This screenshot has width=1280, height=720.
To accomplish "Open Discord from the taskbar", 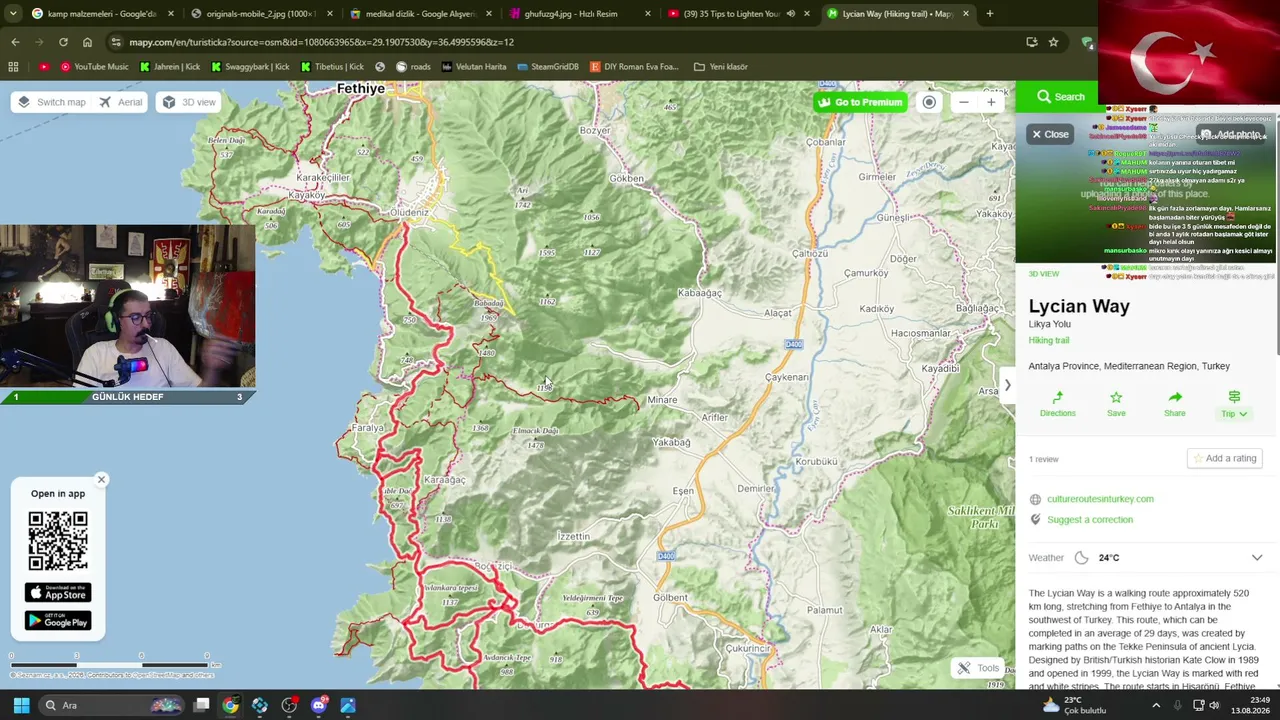I will (319, 705).
